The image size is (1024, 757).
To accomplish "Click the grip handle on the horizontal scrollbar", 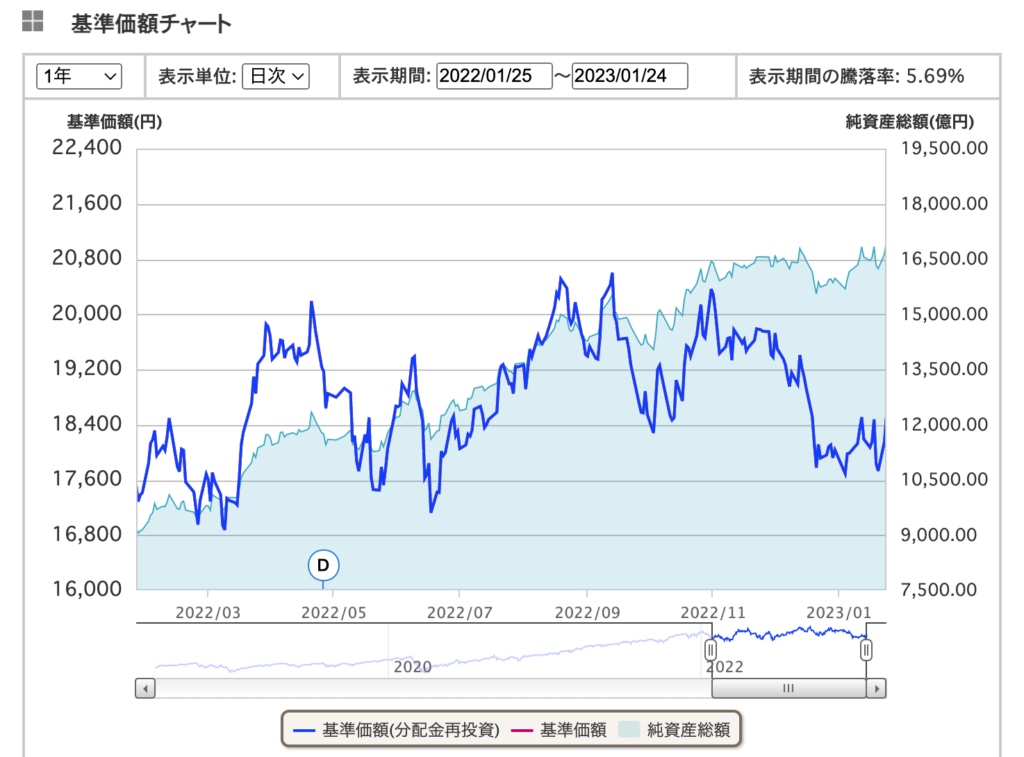I will click(x=787, y=688).
